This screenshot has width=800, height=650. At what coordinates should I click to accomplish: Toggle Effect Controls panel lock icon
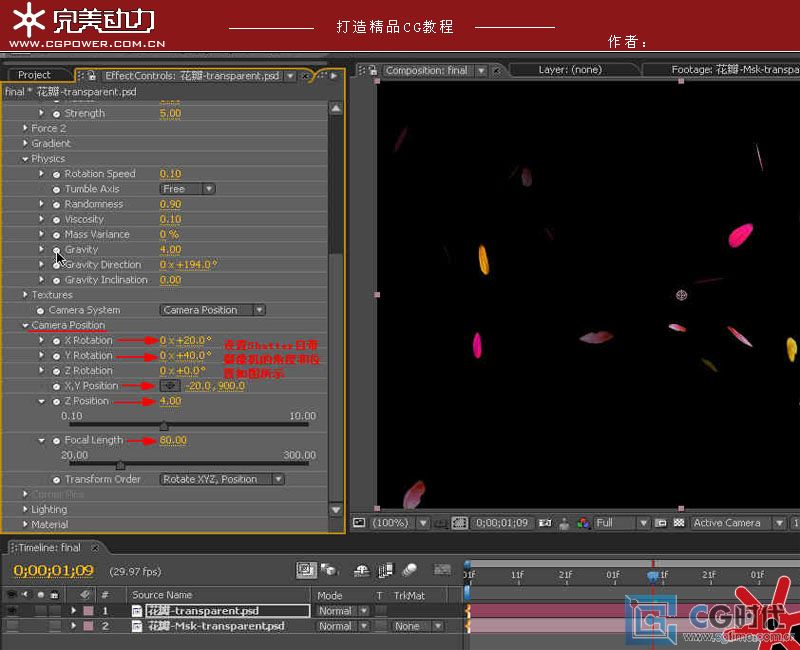tap(92, 76)
